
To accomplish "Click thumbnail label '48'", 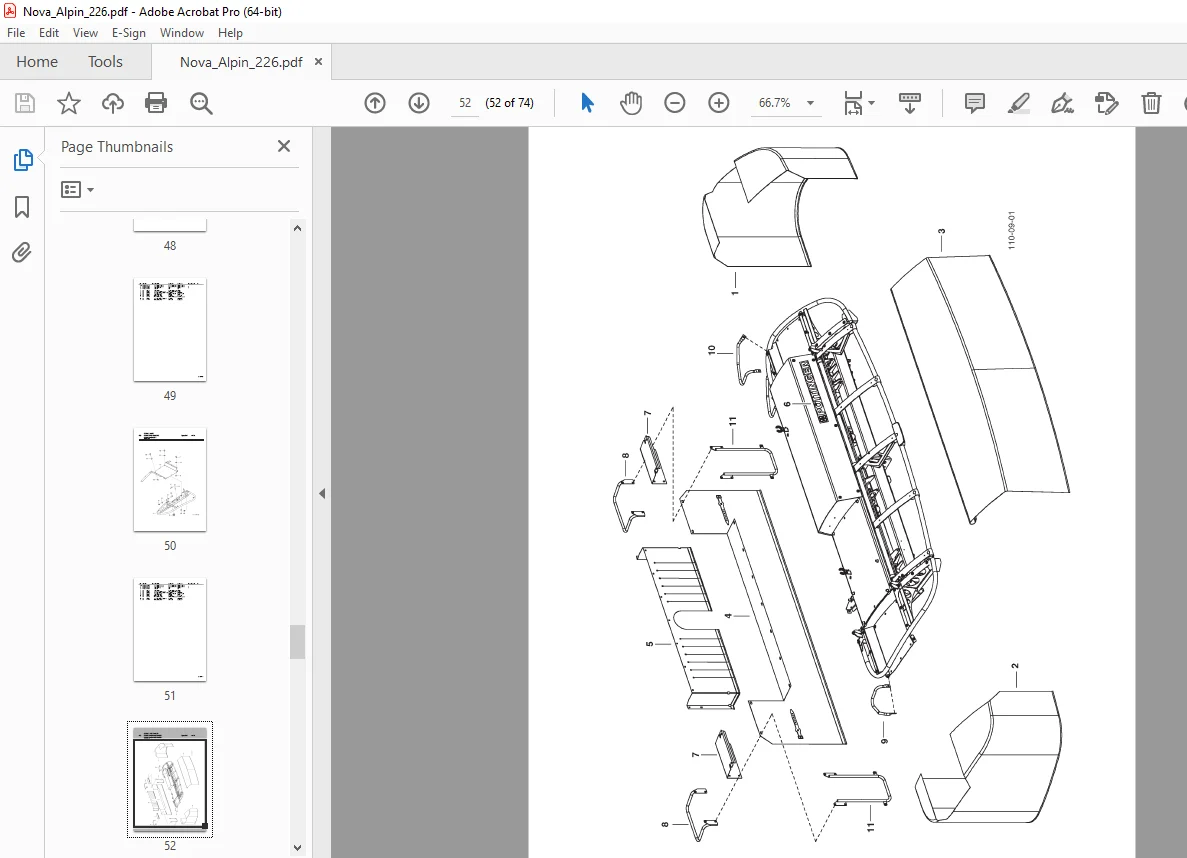I will (170, 245).
